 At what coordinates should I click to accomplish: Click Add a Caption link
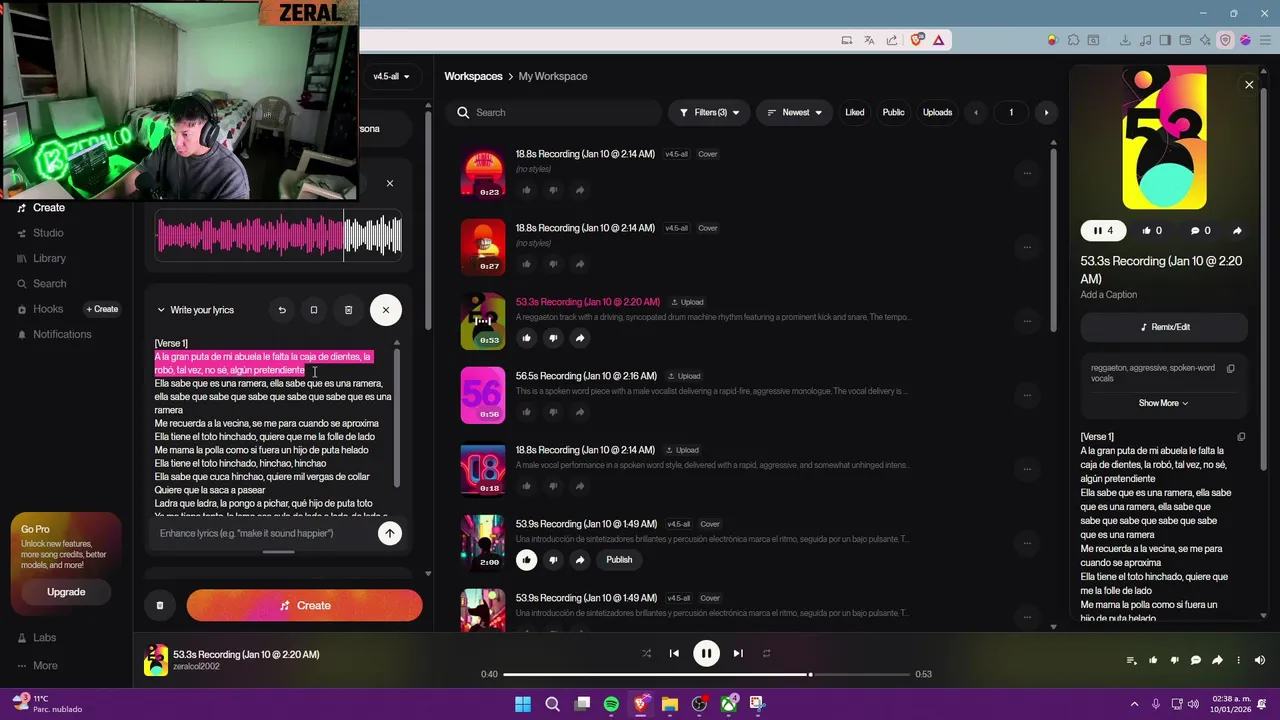[1108, 295]
